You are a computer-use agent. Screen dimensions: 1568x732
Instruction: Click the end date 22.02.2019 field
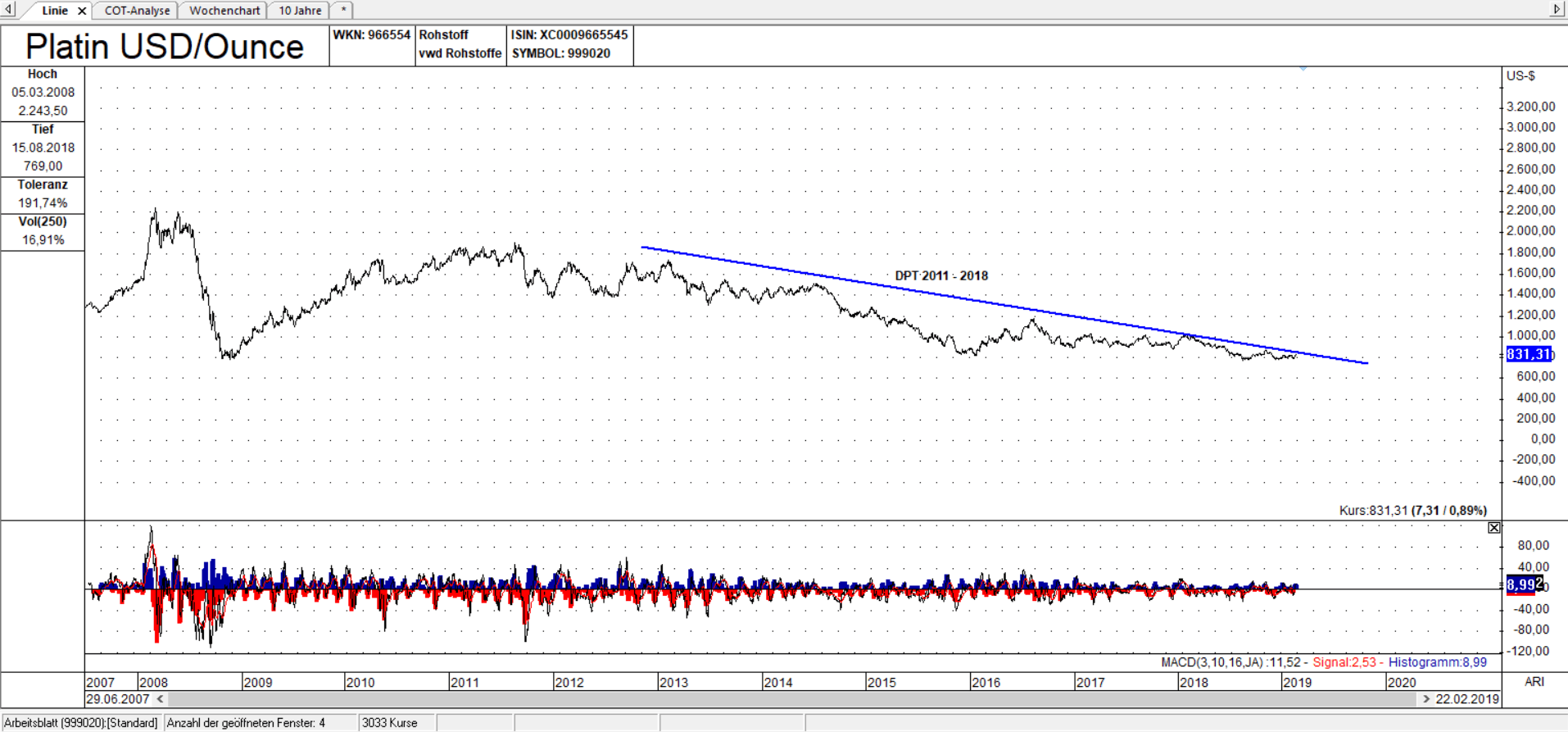[1466, 699]
